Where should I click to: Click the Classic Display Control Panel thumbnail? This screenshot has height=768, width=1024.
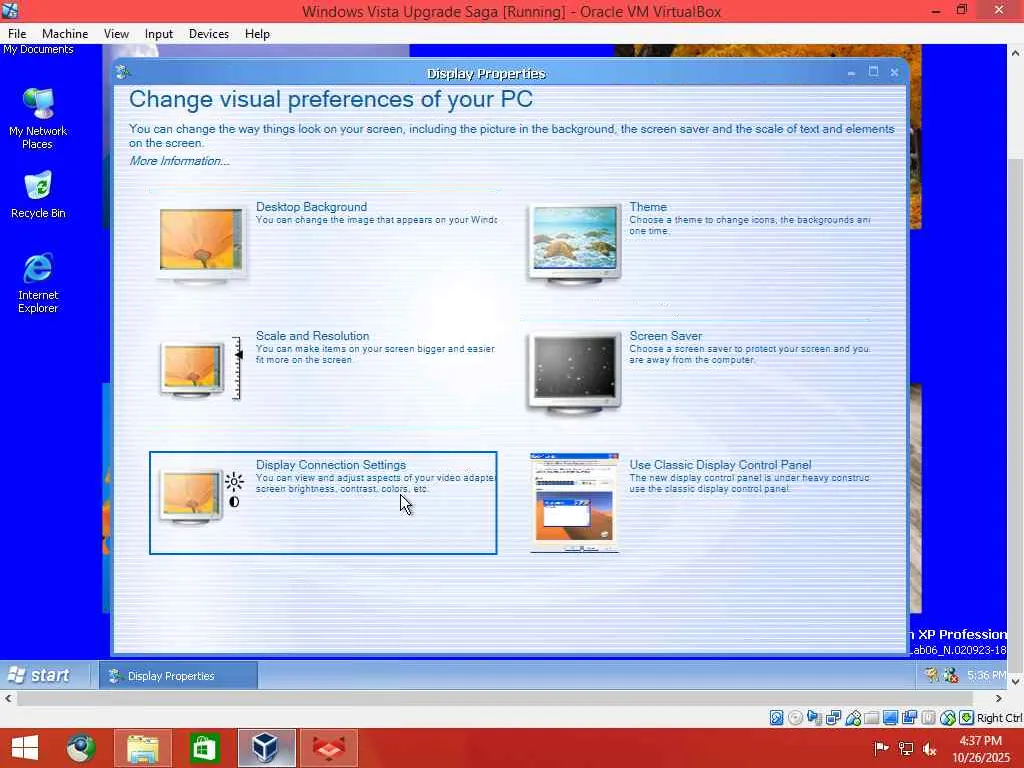point(574,503)
